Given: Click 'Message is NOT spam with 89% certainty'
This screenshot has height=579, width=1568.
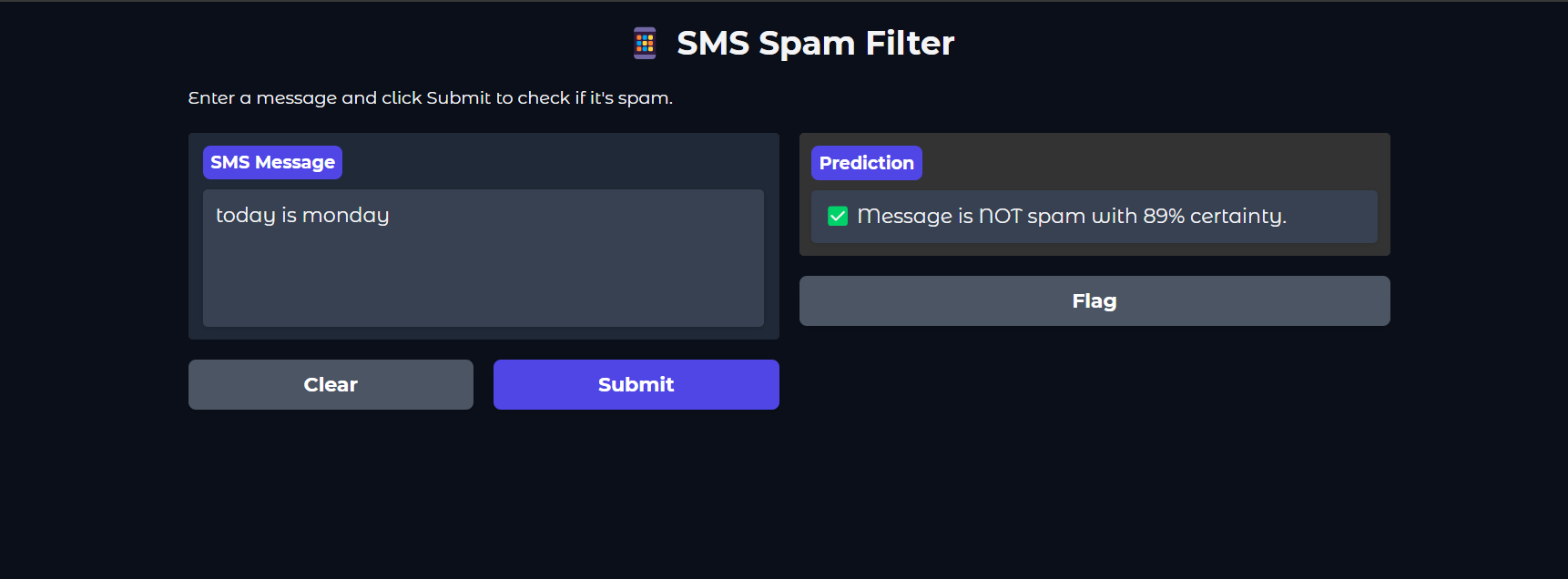Looking at the screenshot, I should pos(1072,216).
